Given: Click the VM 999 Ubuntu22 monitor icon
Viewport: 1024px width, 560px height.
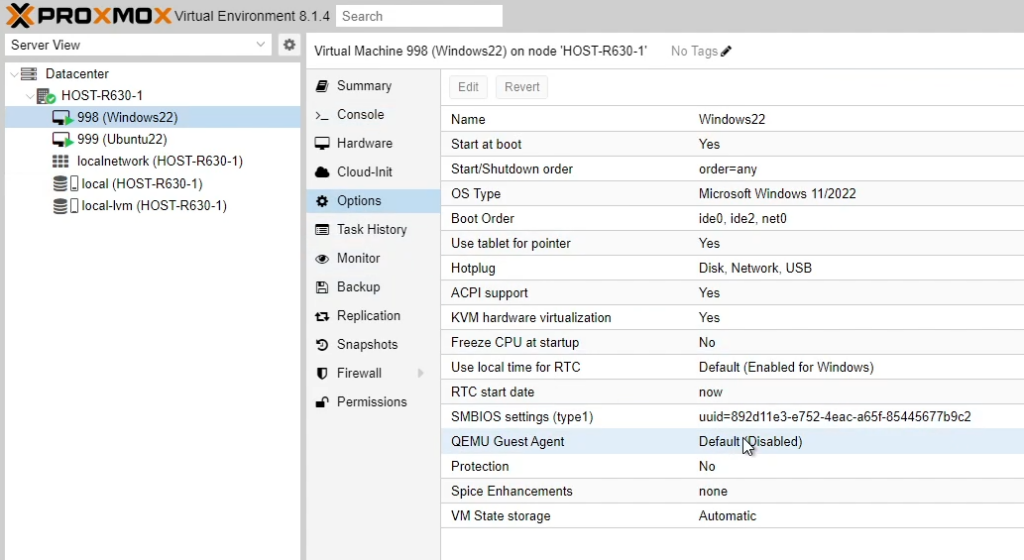Looking at the screenshot, I should coord(61,140).
